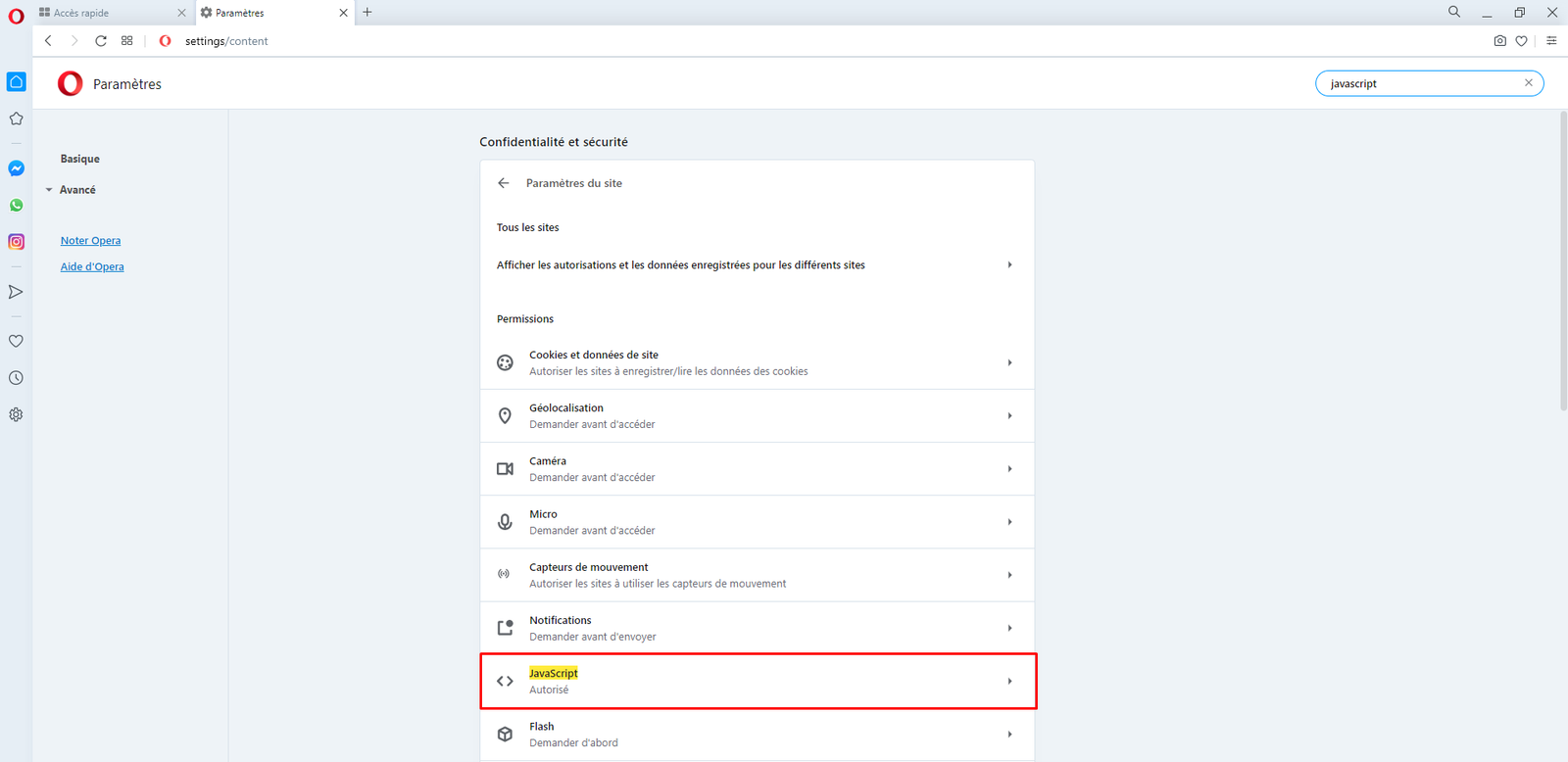Reload the current page
Viewport: 1568px width, 762px height.
pyautogui.click(x=101, y=41)
